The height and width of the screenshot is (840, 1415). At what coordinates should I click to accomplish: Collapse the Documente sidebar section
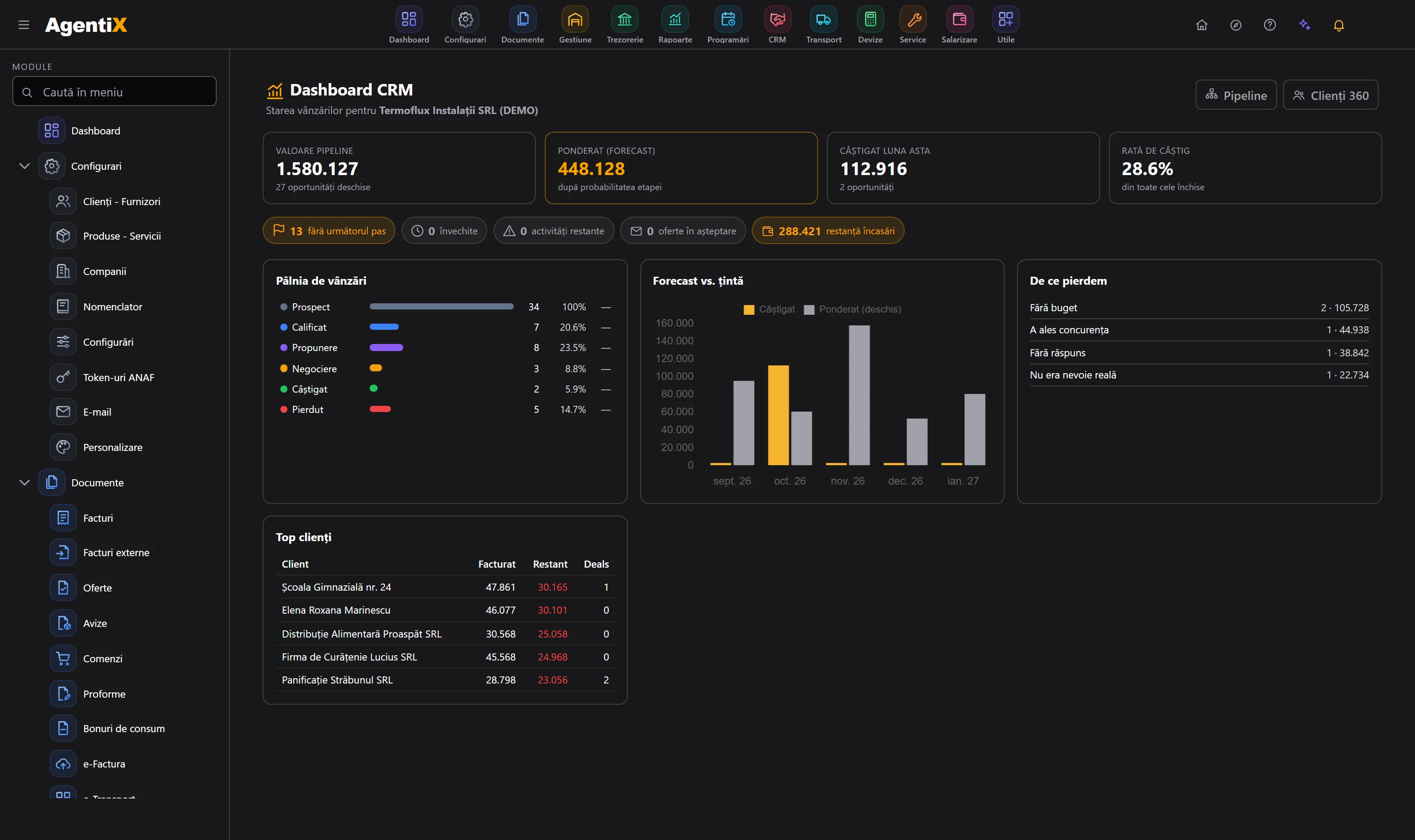(24, 482)
